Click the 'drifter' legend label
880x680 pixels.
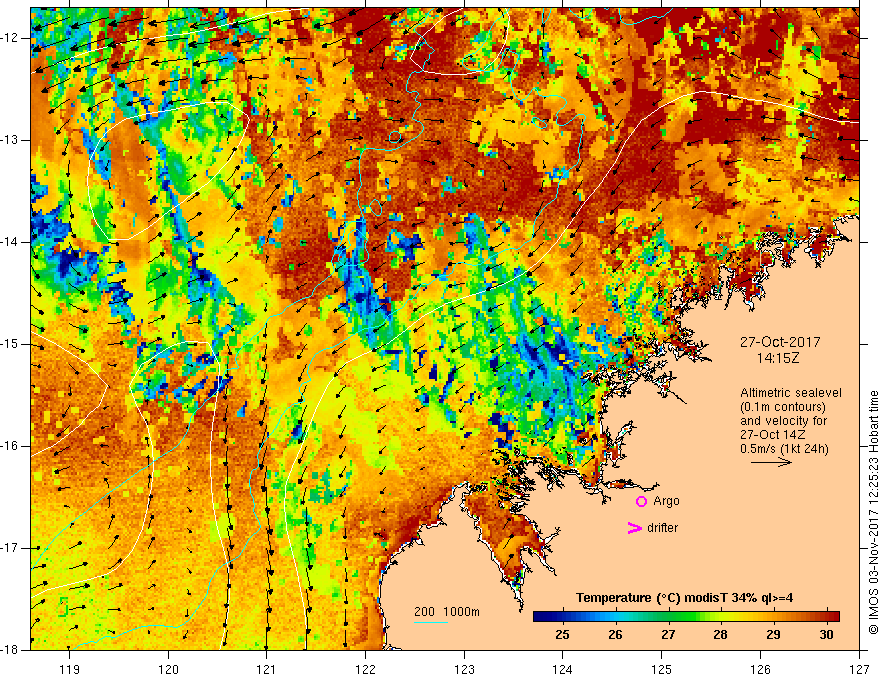[662, 528]
